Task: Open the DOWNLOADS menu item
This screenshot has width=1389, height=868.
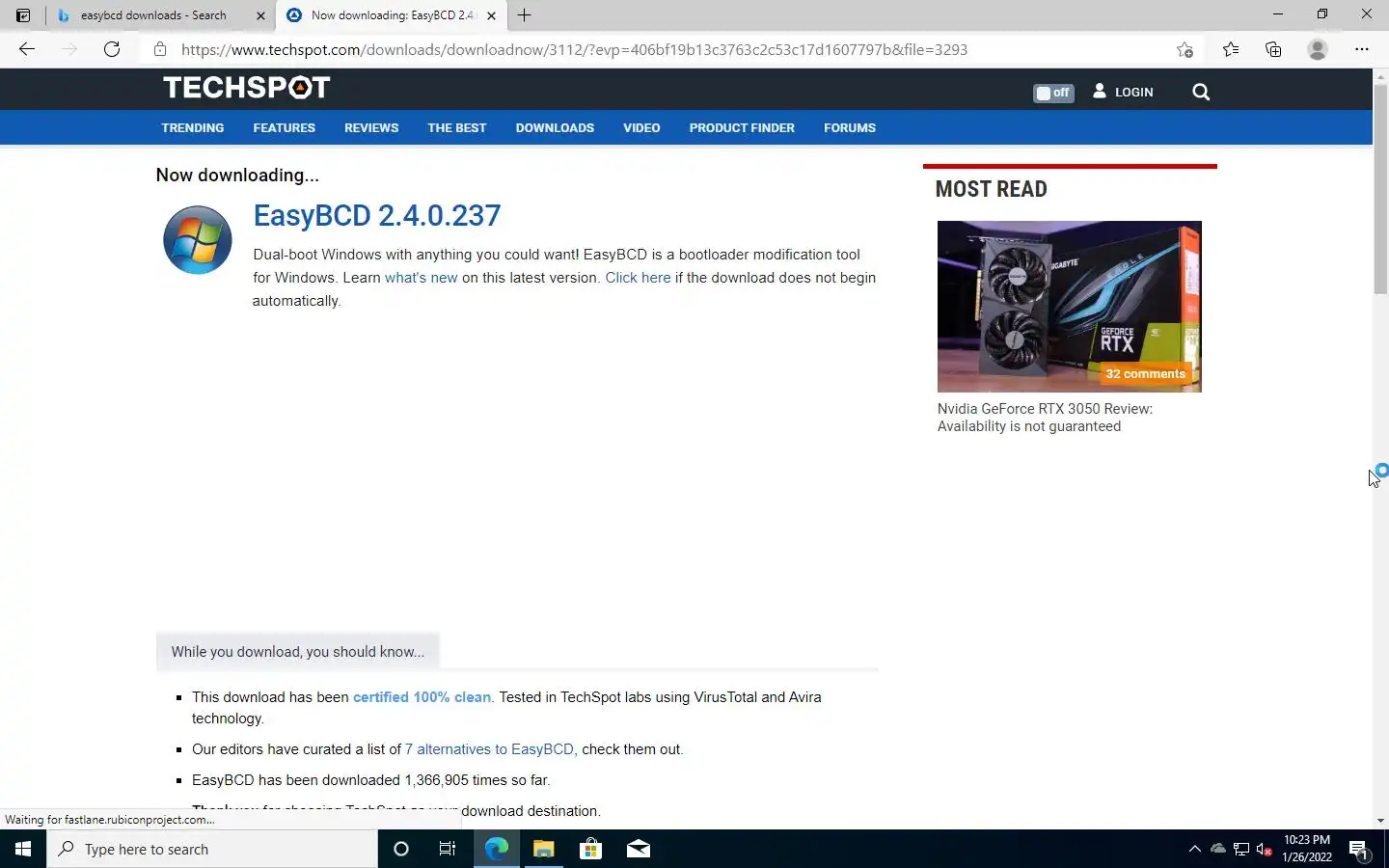Action: (555, 127)
